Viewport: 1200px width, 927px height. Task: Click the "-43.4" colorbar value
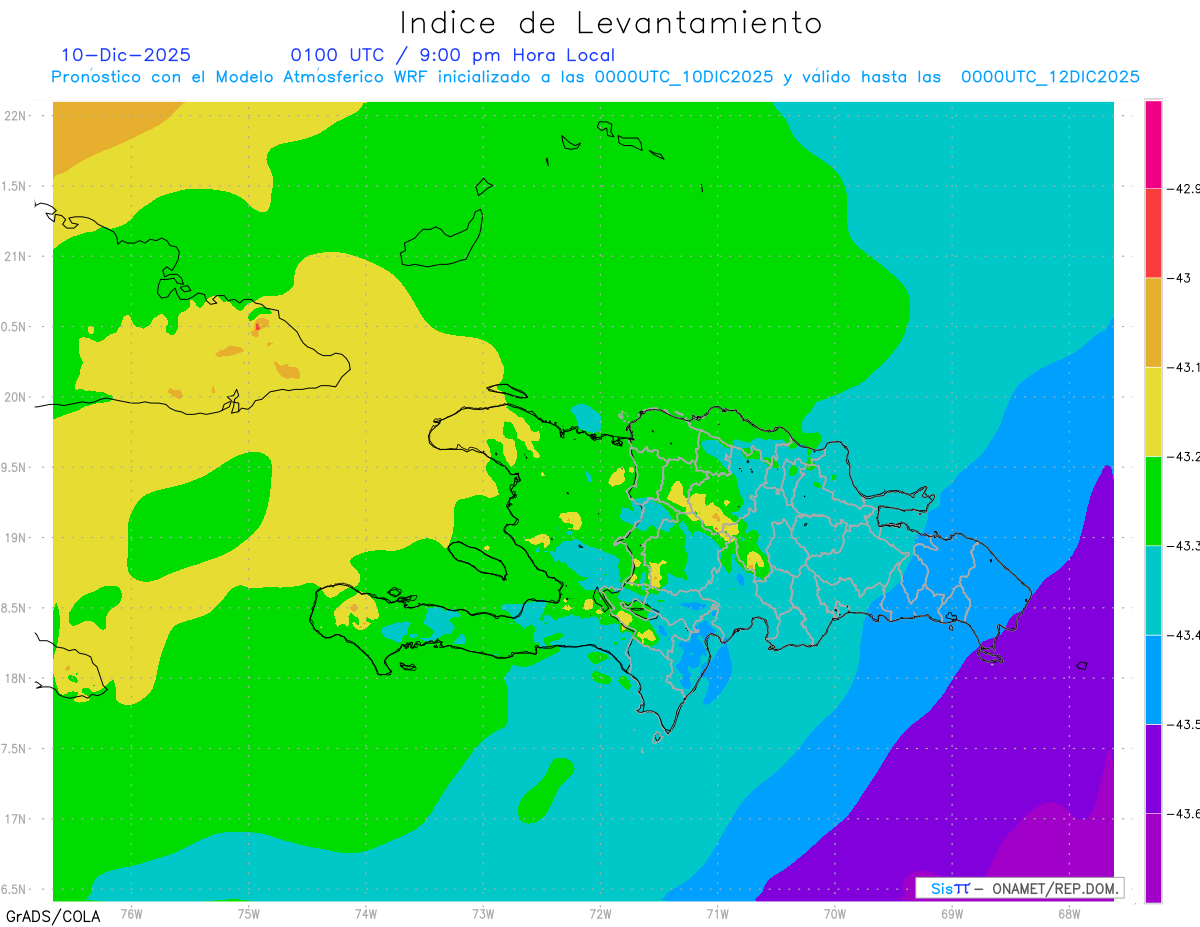point(1184,635)
